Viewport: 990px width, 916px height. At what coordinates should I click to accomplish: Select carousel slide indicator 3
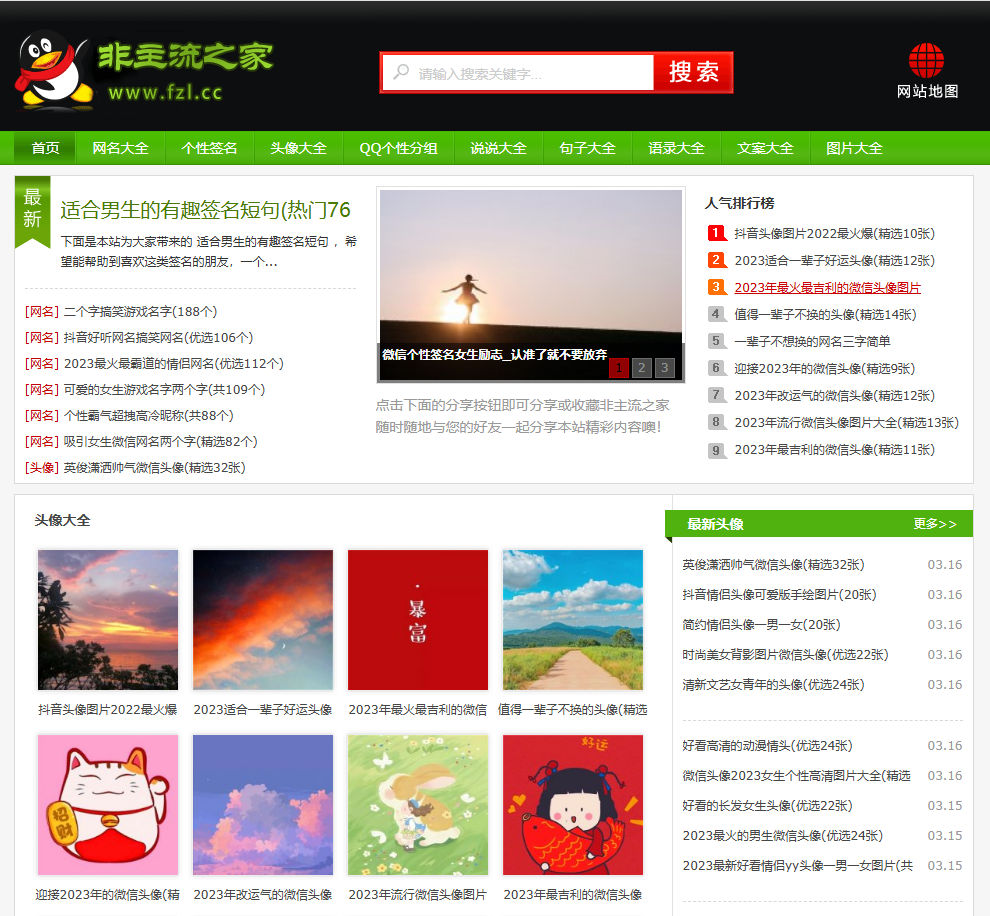click(663, 368)
